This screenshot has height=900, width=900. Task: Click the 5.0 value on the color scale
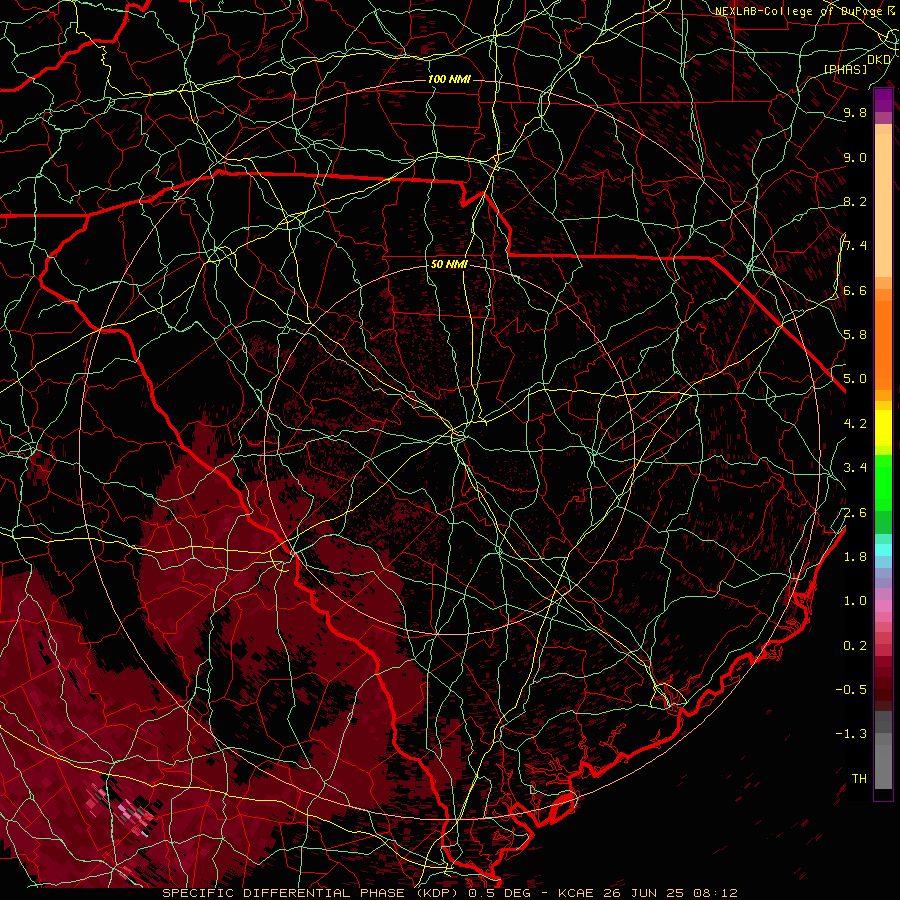[x=855, y=379]
